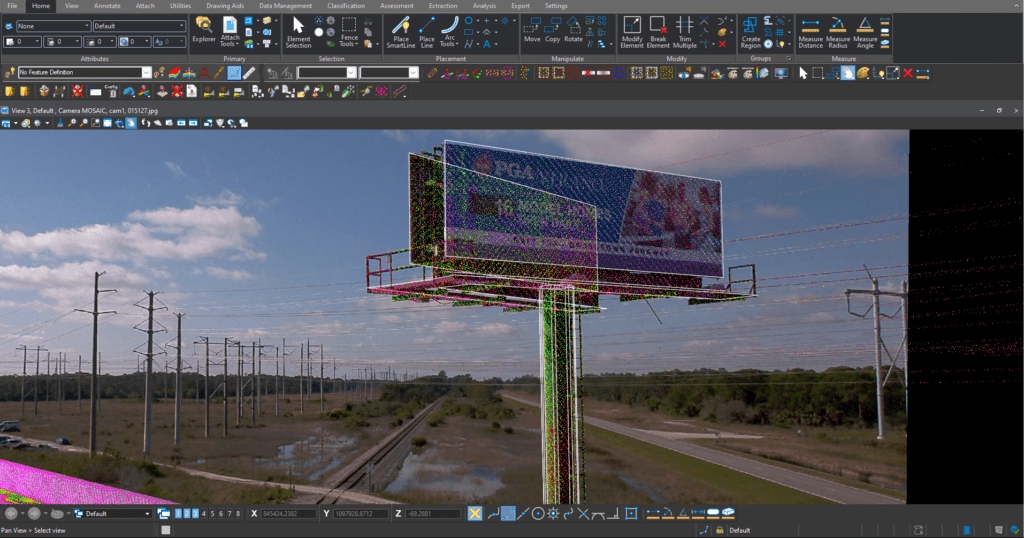This screenshot has height=538, width=1024.
Task: Open the color attribute dropdown showing 0
Action: pos(22,42)
